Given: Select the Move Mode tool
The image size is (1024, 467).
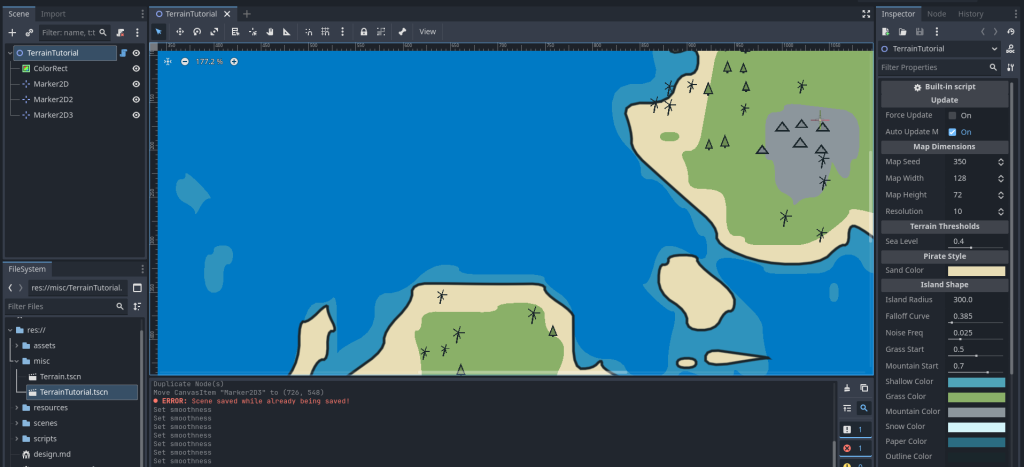Looking at the screenshot, I should click(x=179, y=32).
